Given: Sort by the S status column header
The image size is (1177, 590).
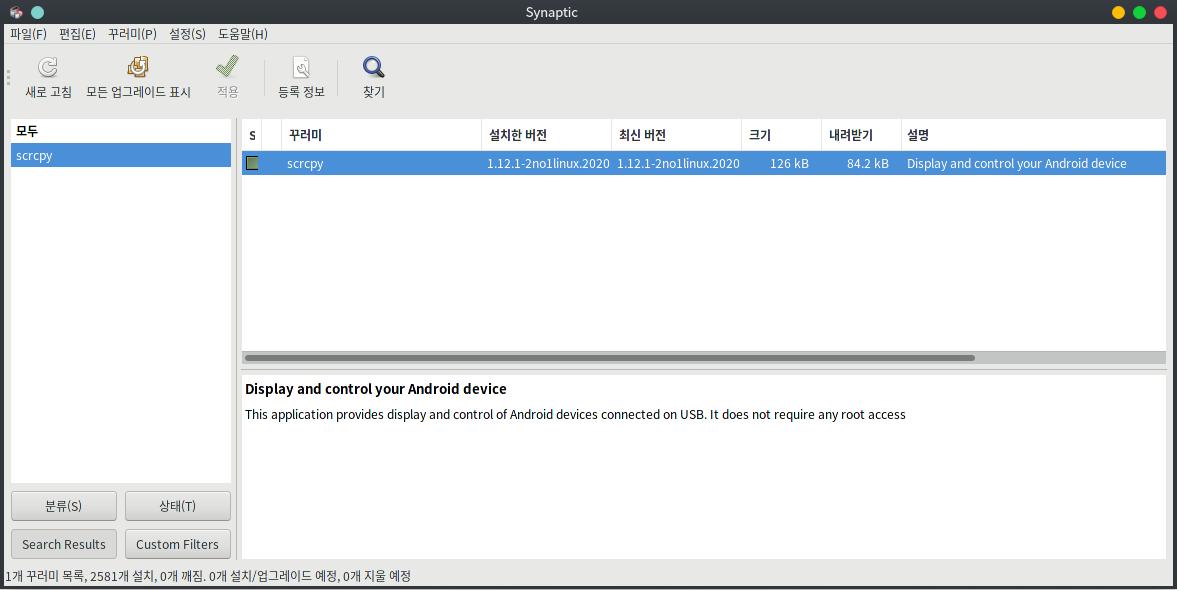Looking at the screenshot, I should tap(251, 135).
